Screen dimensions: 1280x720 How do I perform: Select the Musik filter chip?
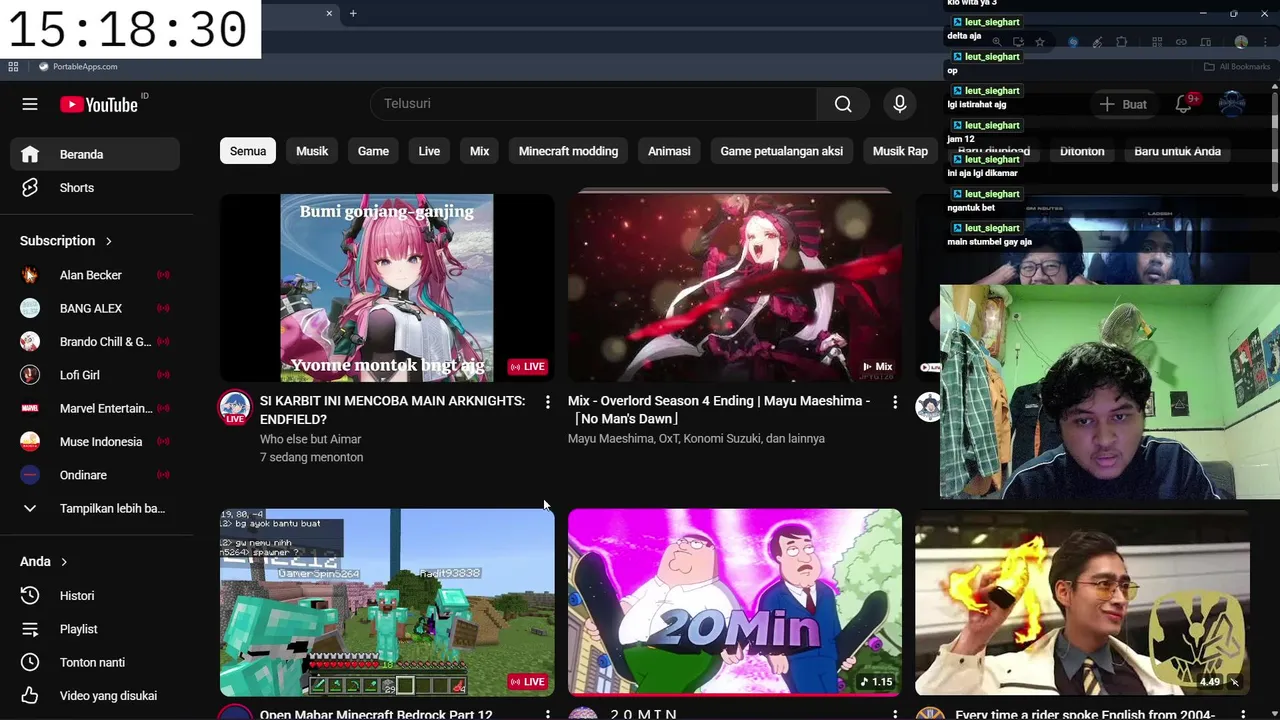coord(312,151)
